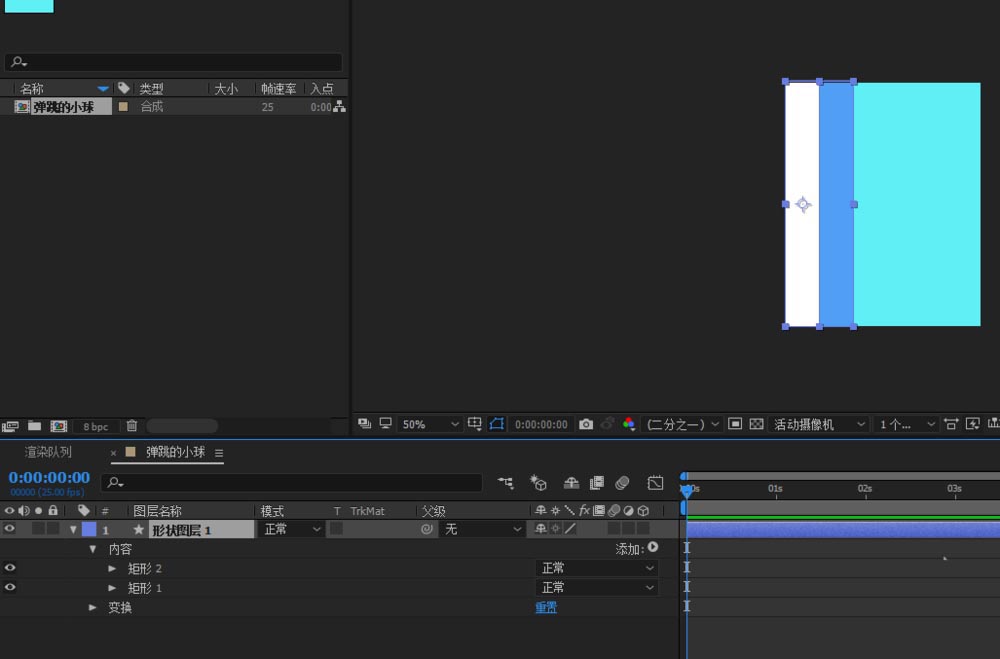Image resolution: width=1000 pixels, height=659 pixels.
Task: Click the 帧速率 column header
Action: pyautogui.click(x=279, y=89)
